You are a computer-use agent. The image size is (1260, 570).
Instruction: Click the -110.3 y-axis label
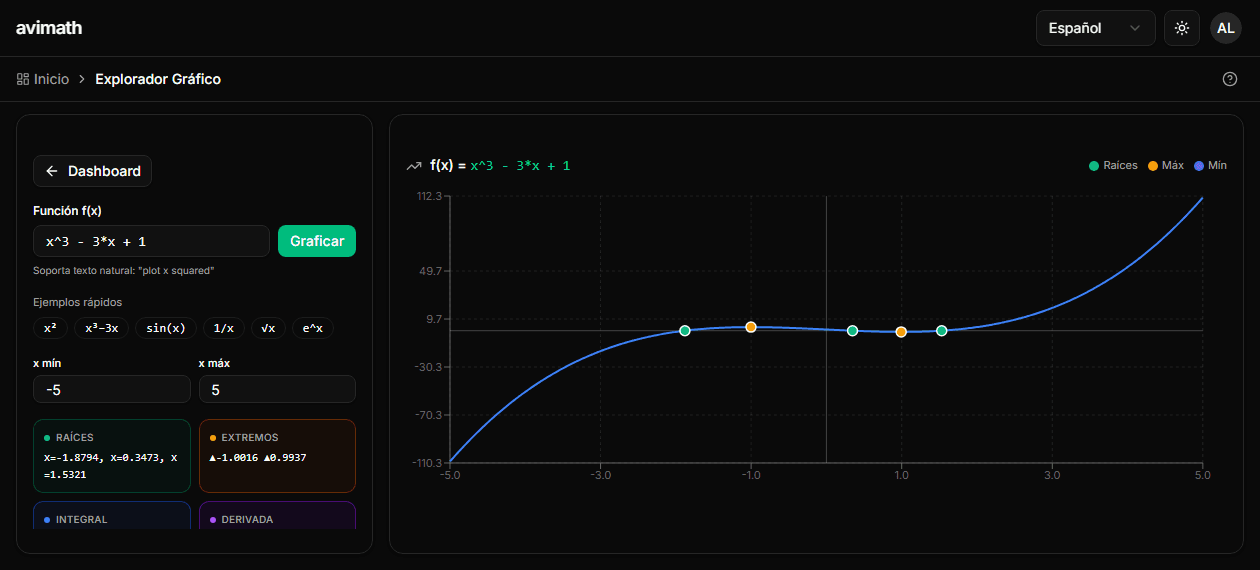[427, 463]
